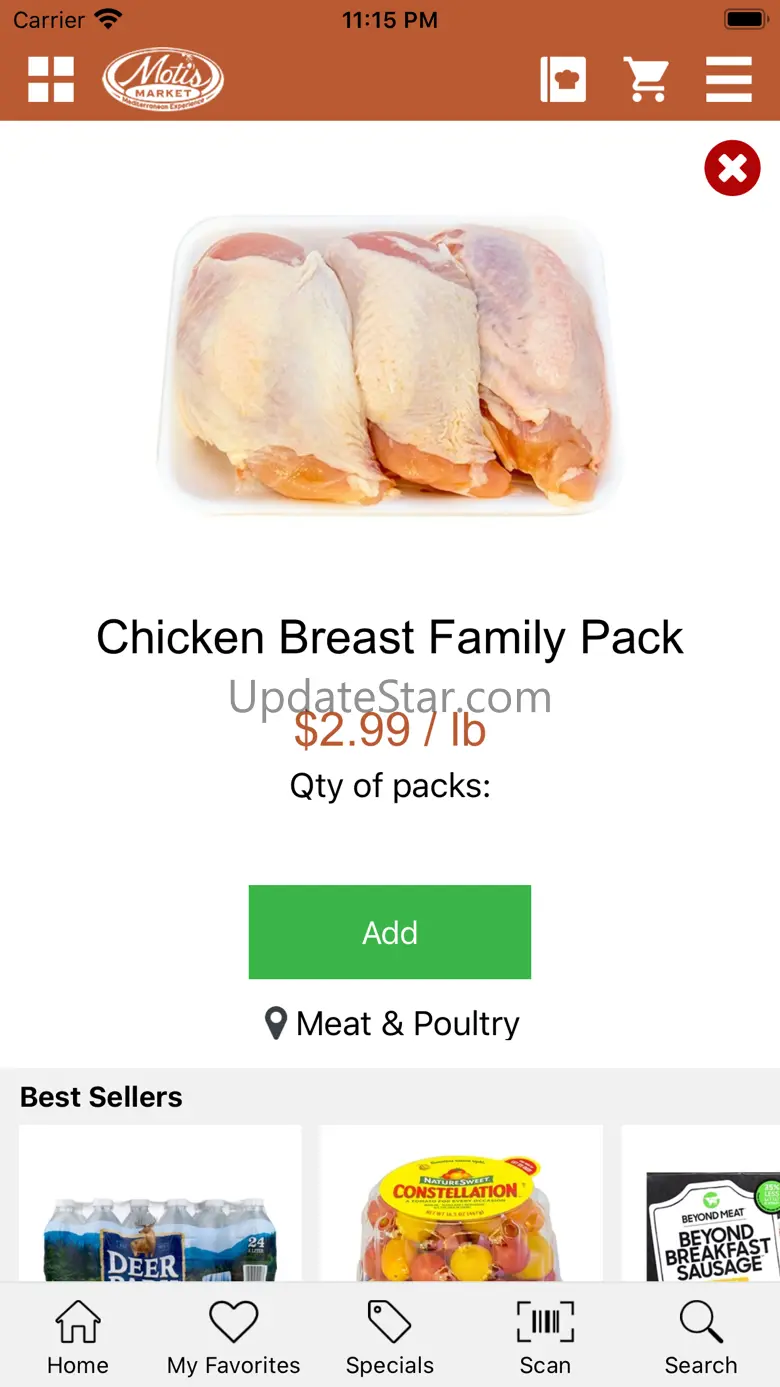
Task: Open the Meat & Poultry department link
Action: 408,1024
